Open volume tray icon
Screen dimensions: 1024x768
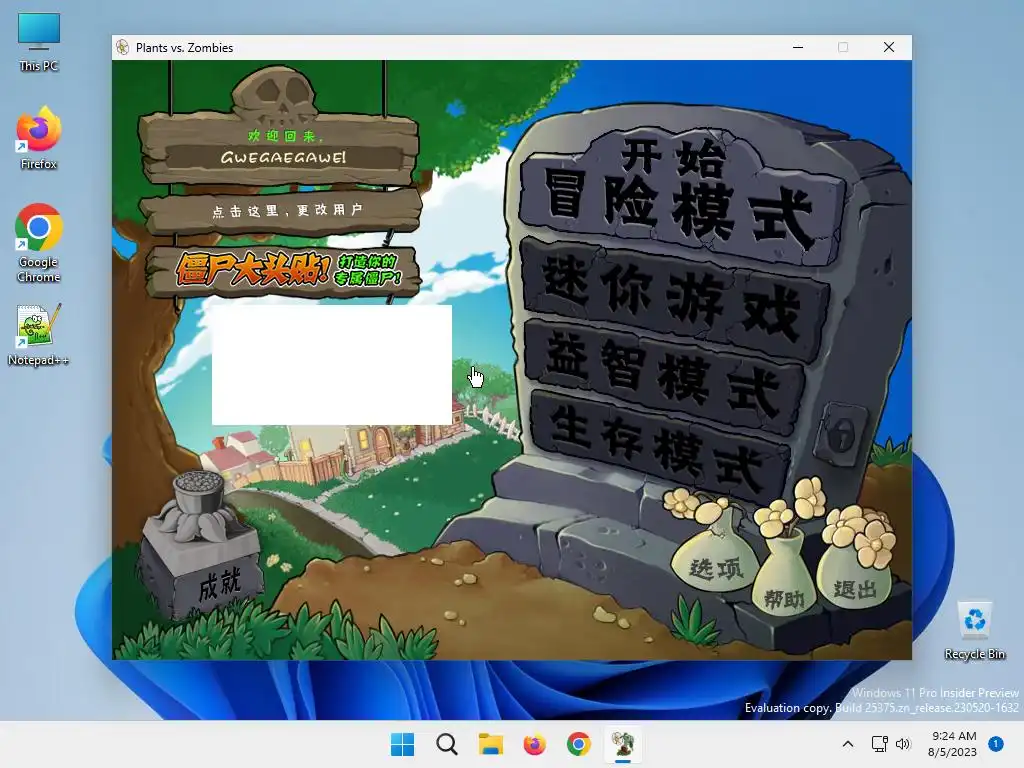click(903, 744)
